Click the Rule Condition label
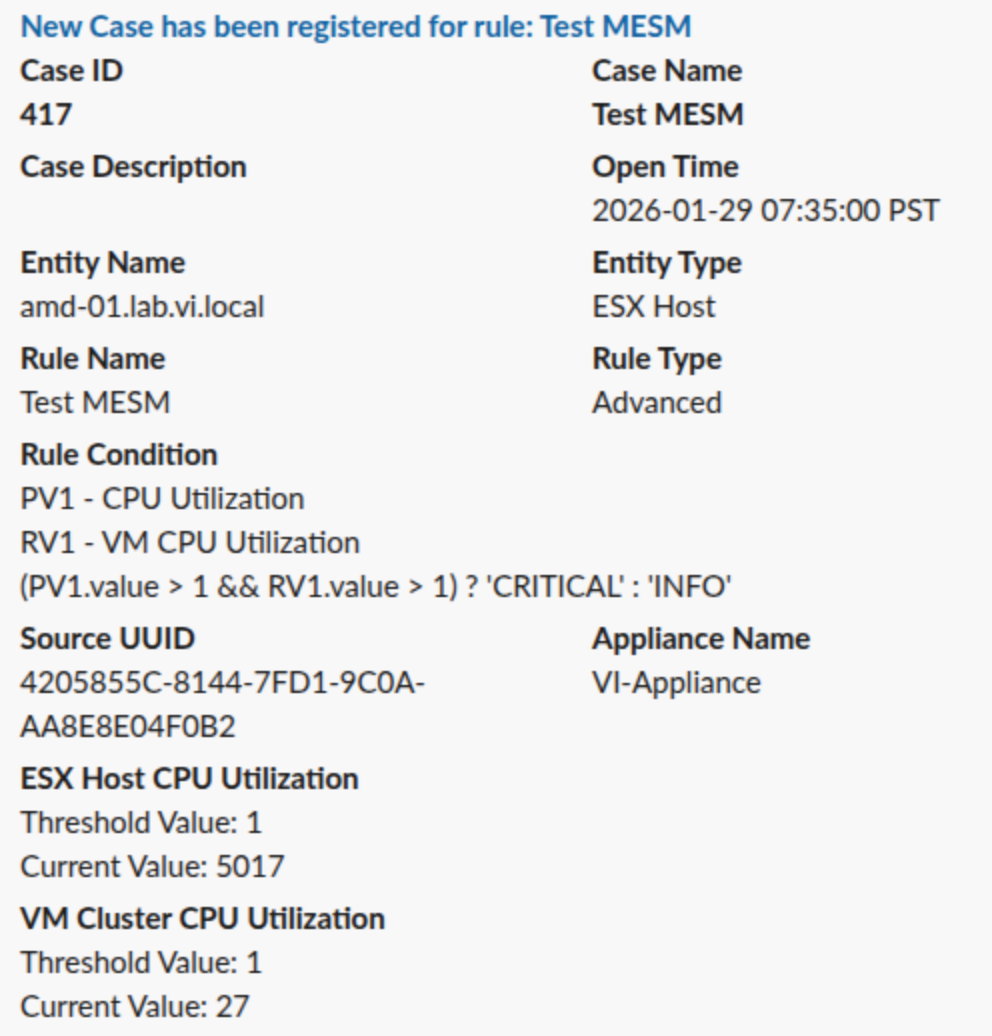This screenshot has height=1036, width=992. click(119, 455)
